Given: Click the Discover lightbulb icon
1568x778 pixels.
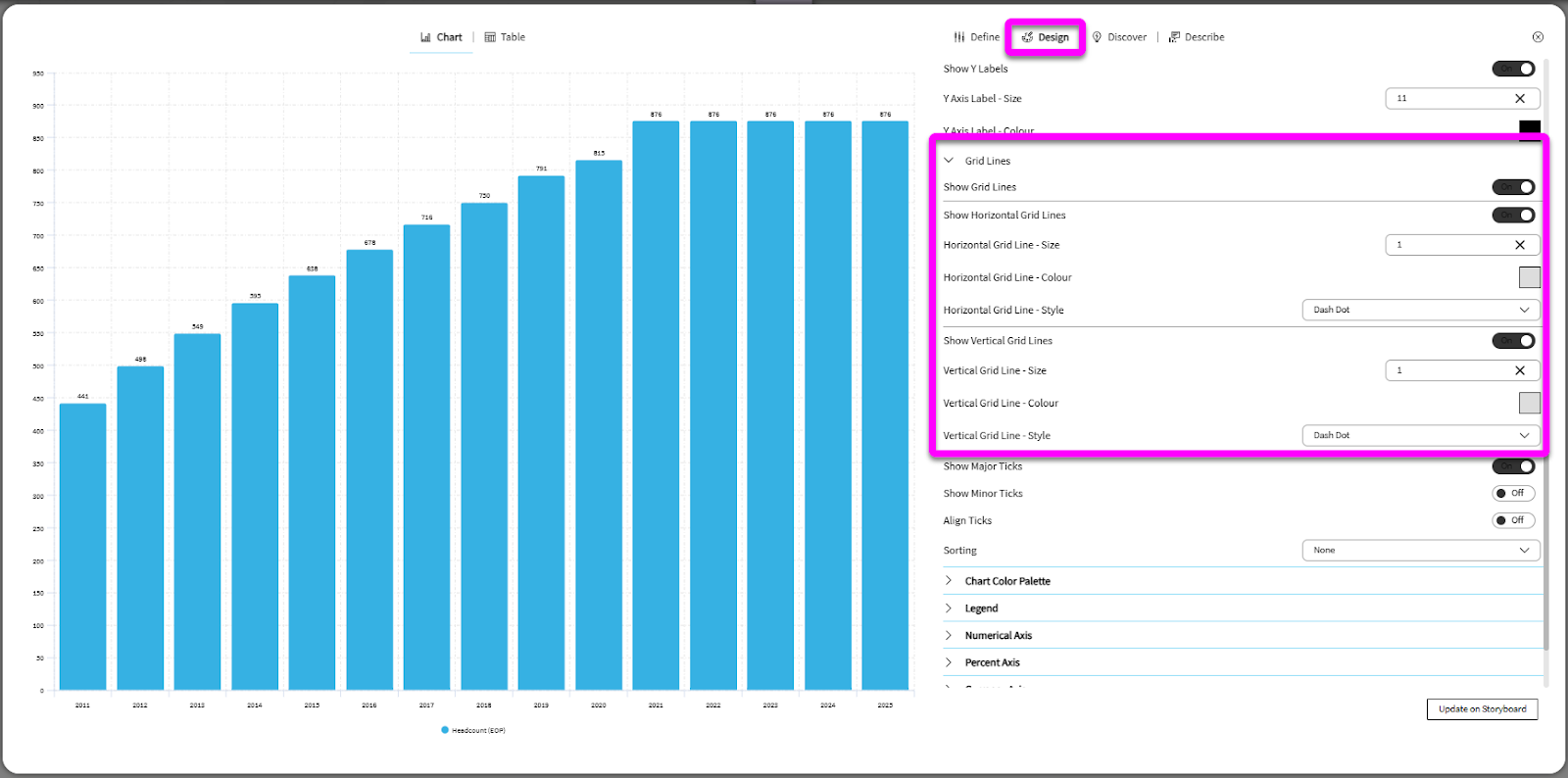Looking at the screenshot, I should (x=1097, y=37).
